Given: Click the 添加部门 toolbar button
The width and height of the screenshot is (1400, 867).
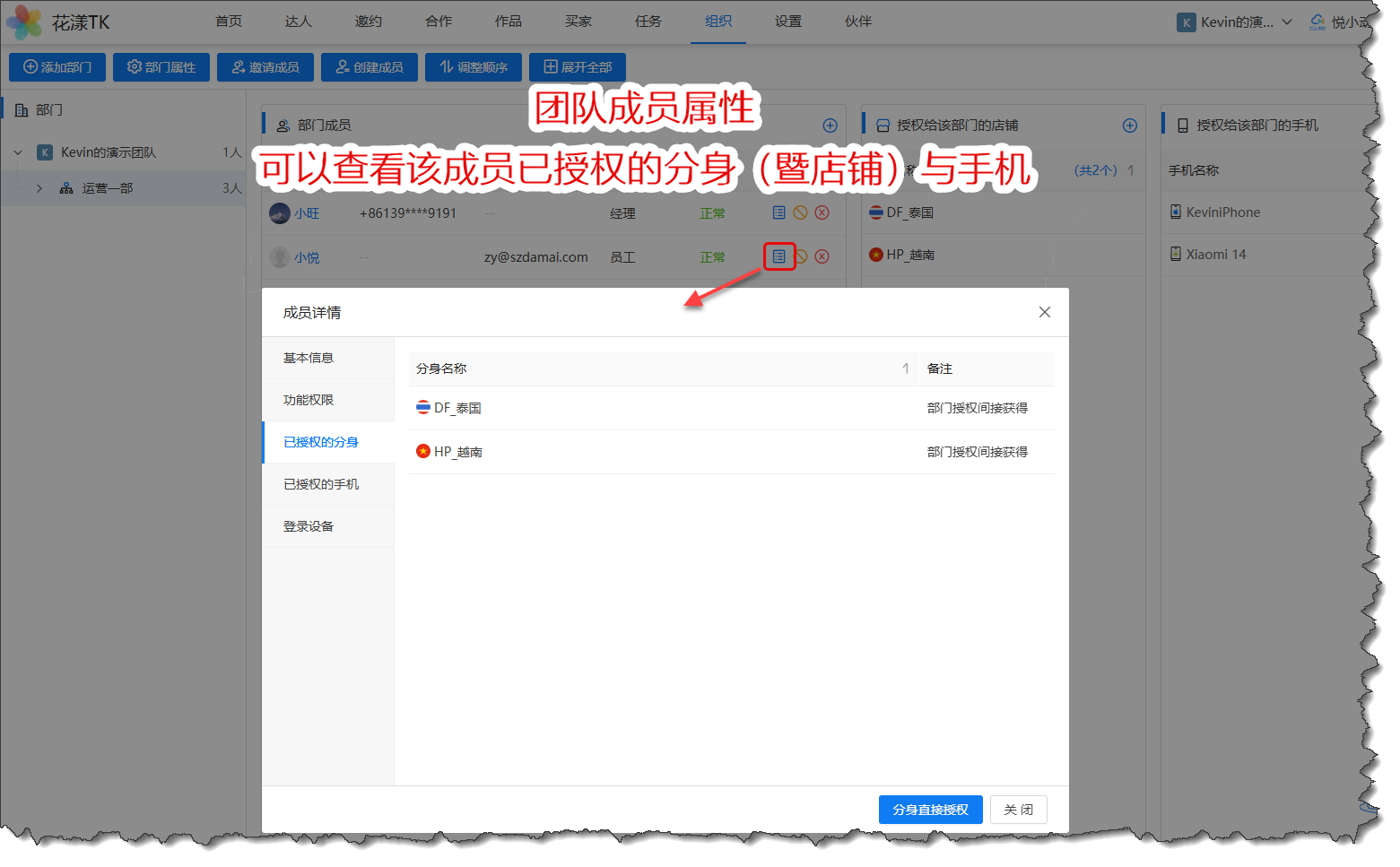Looking at the screenshot, I should (x=57, y=67).
